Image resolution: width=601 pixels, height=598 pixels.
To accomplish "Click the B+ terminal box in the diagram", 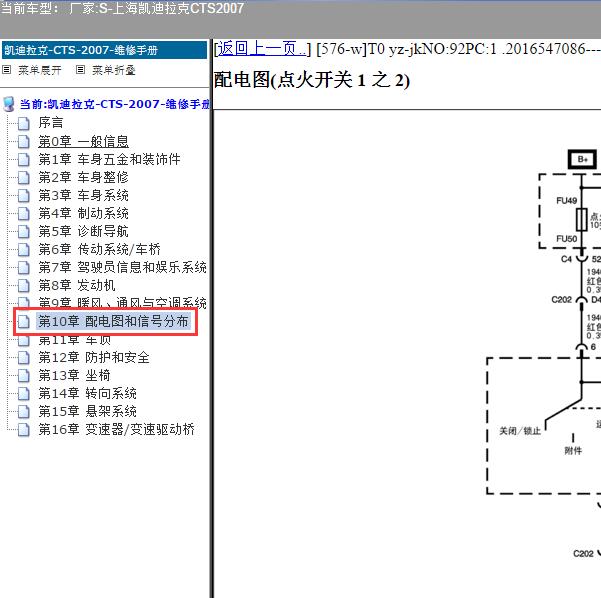I will click(582, 159).
